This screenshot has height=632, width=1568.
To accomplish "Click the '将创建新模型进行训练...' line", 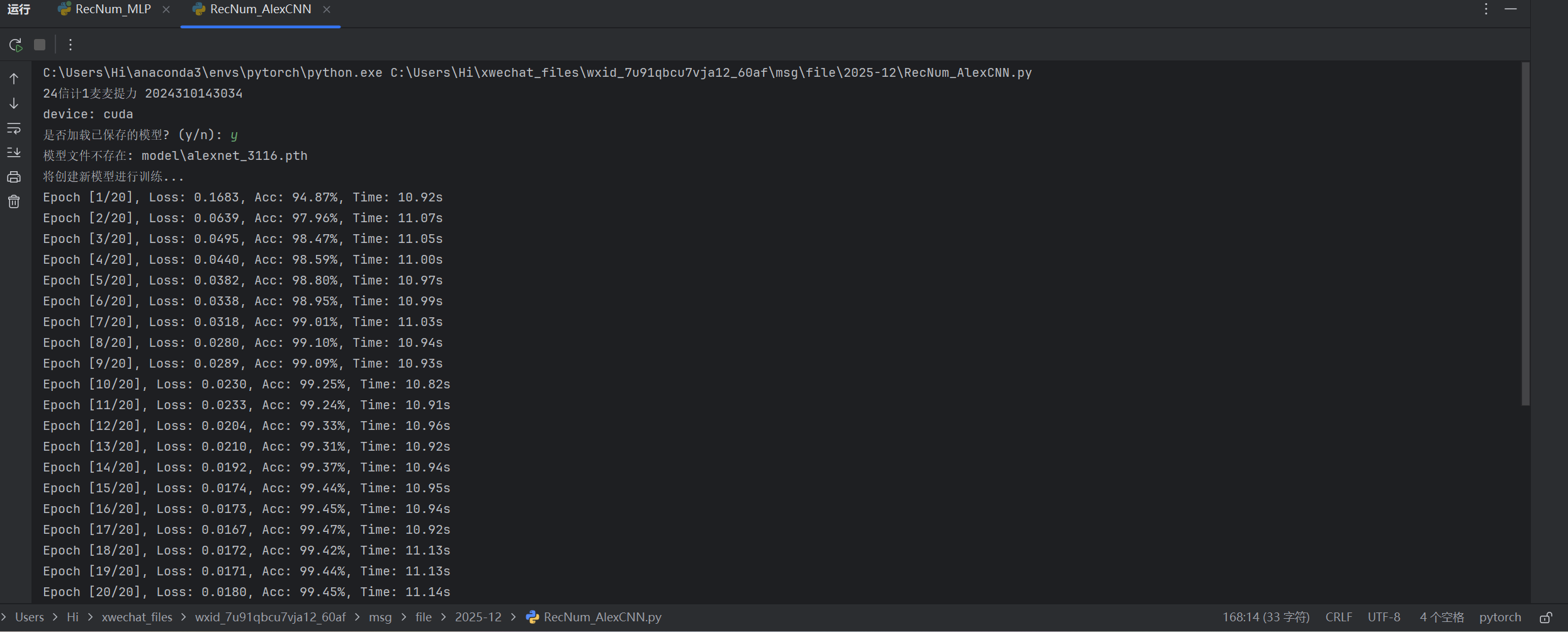I will [113, 177].
